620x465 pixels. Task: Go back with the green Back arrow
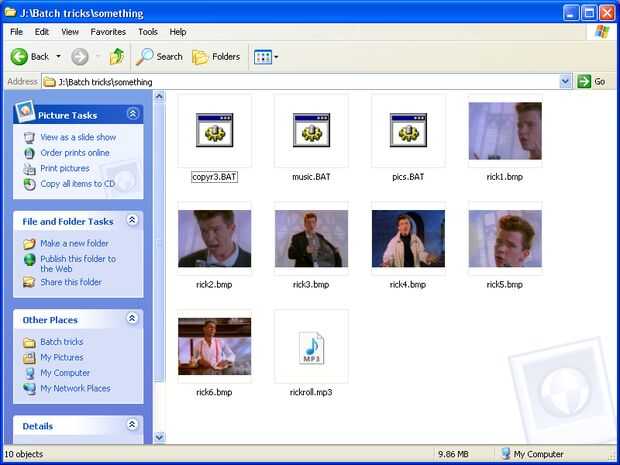(19, 57)
